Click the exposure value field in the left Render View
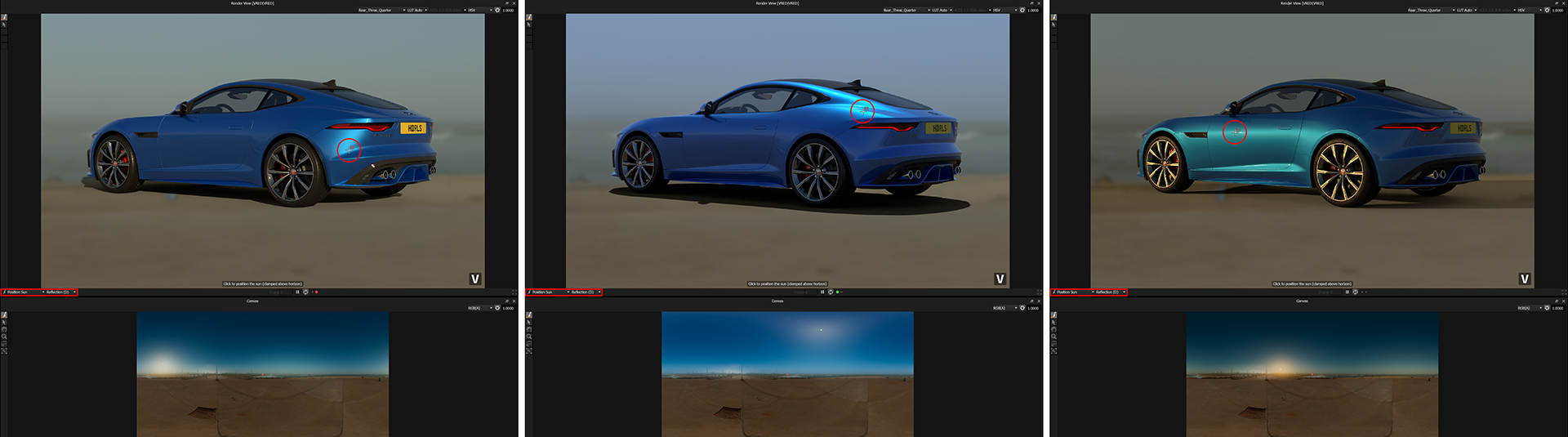1568x437 pixels. (x=508, y=11)
